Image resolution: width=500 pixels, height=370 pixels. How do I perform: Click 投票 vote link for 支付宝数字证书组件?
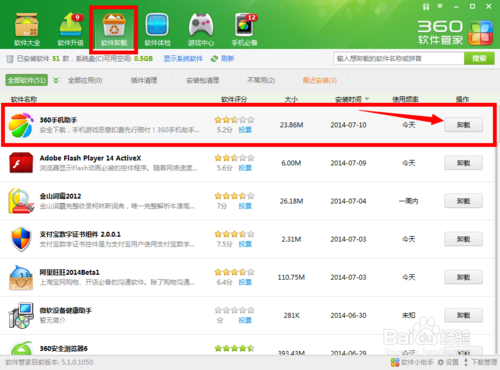245,244
